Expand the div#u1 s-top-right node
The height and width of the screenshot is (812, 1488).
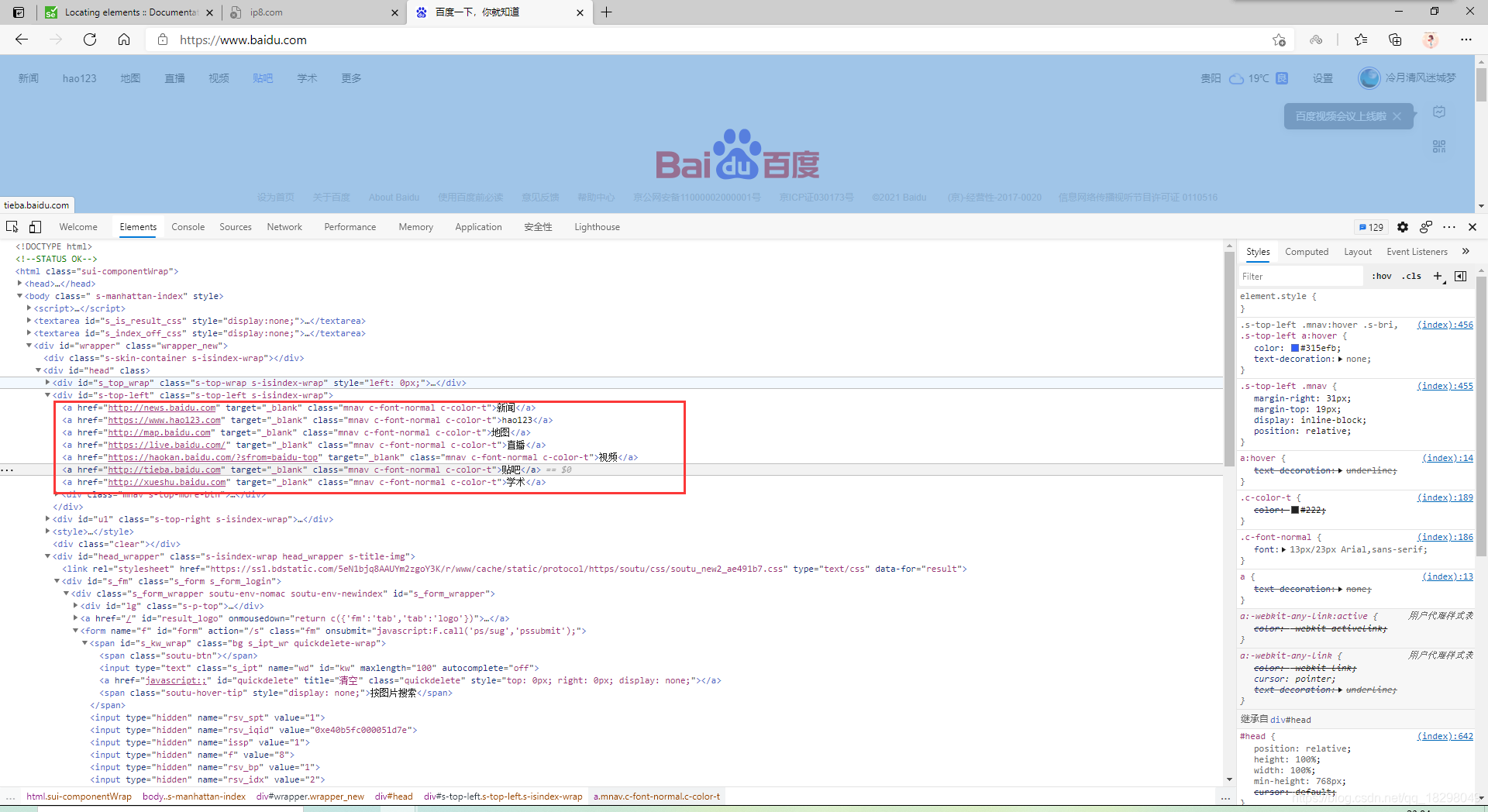(48, 519)
